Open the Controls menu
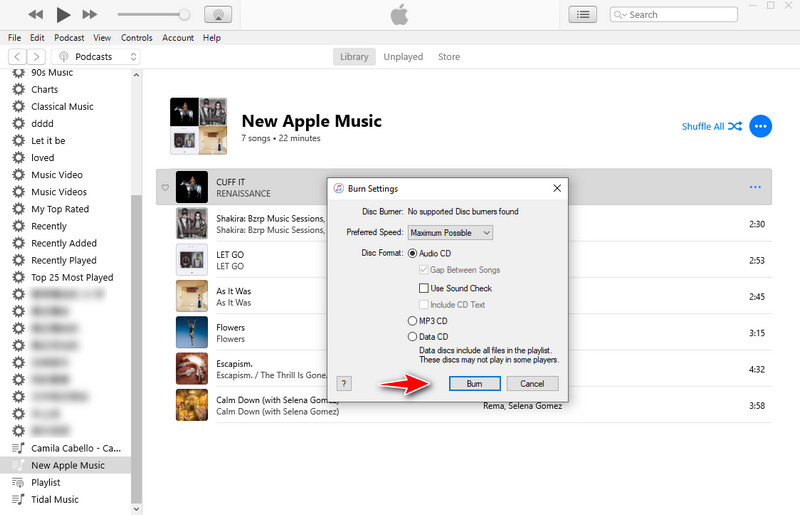Screen dimensions: 800x515 coord(136,38)
